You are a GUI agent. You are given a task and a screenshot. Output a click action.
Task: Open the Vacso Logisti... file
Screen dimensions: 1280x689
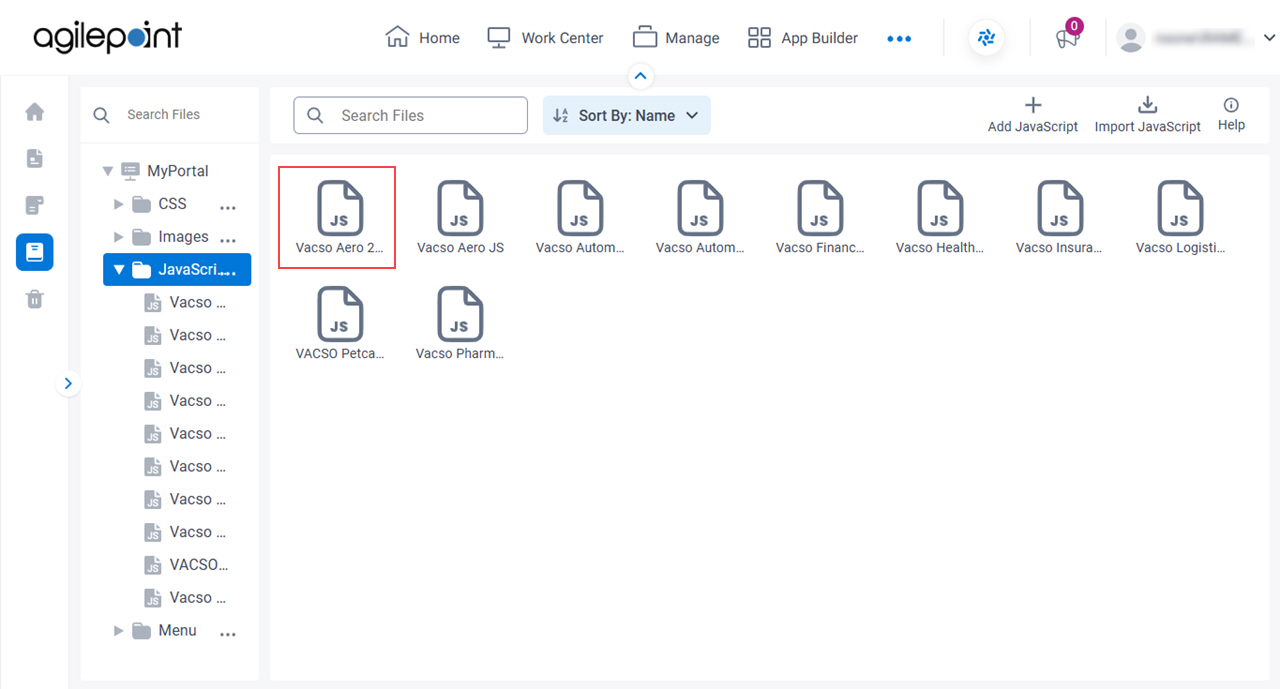(x=1180, y=218)
